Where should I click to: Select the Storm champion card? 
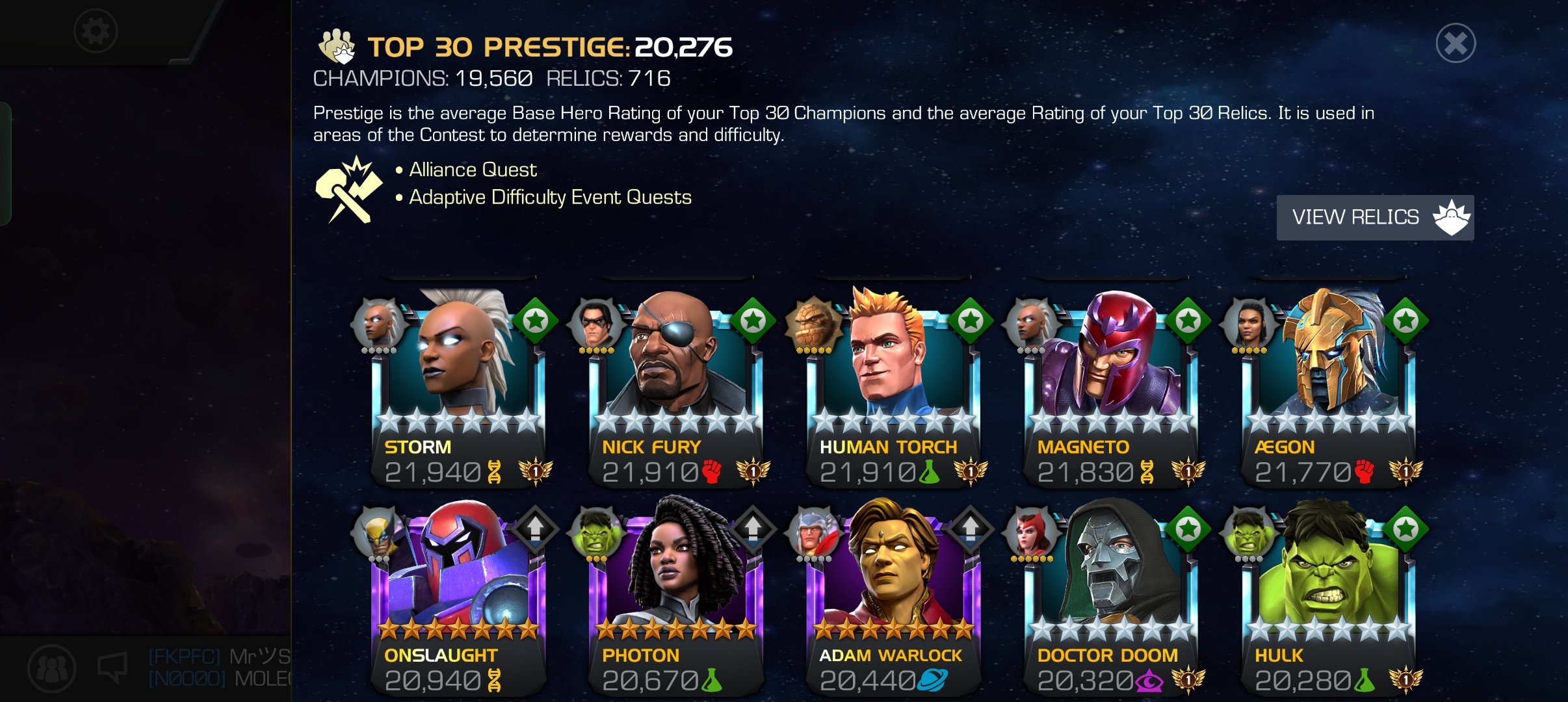(x=459, y=390)
